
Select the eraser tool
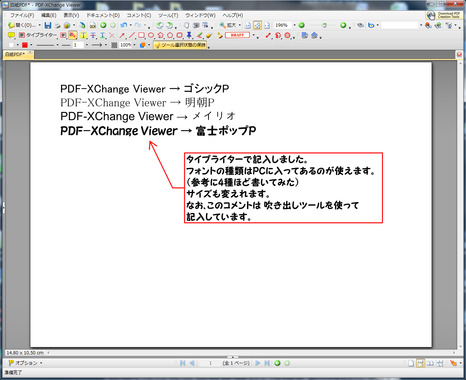click(209, 35)
